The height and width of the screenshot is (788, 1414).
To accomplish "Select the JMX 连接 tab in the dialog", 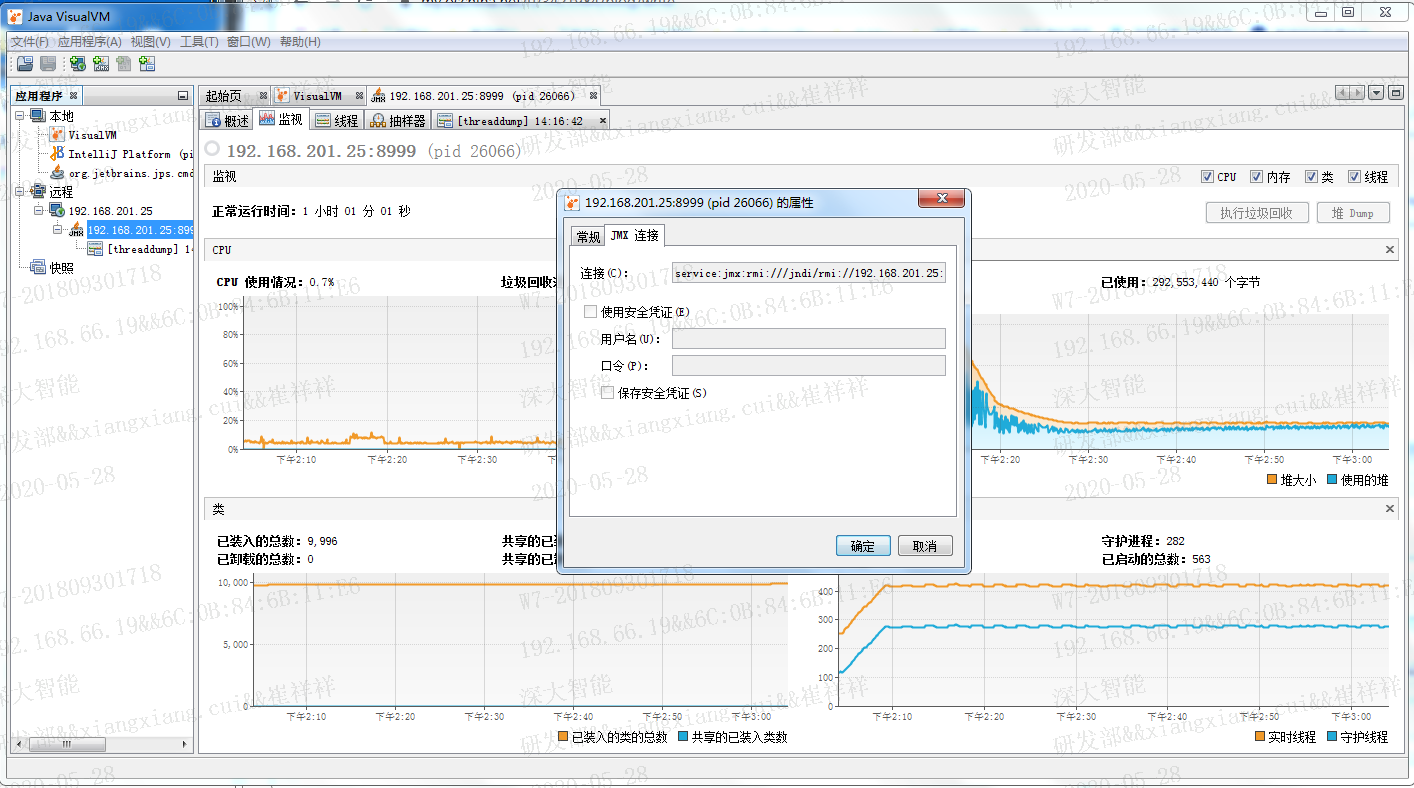I will 635,235.
